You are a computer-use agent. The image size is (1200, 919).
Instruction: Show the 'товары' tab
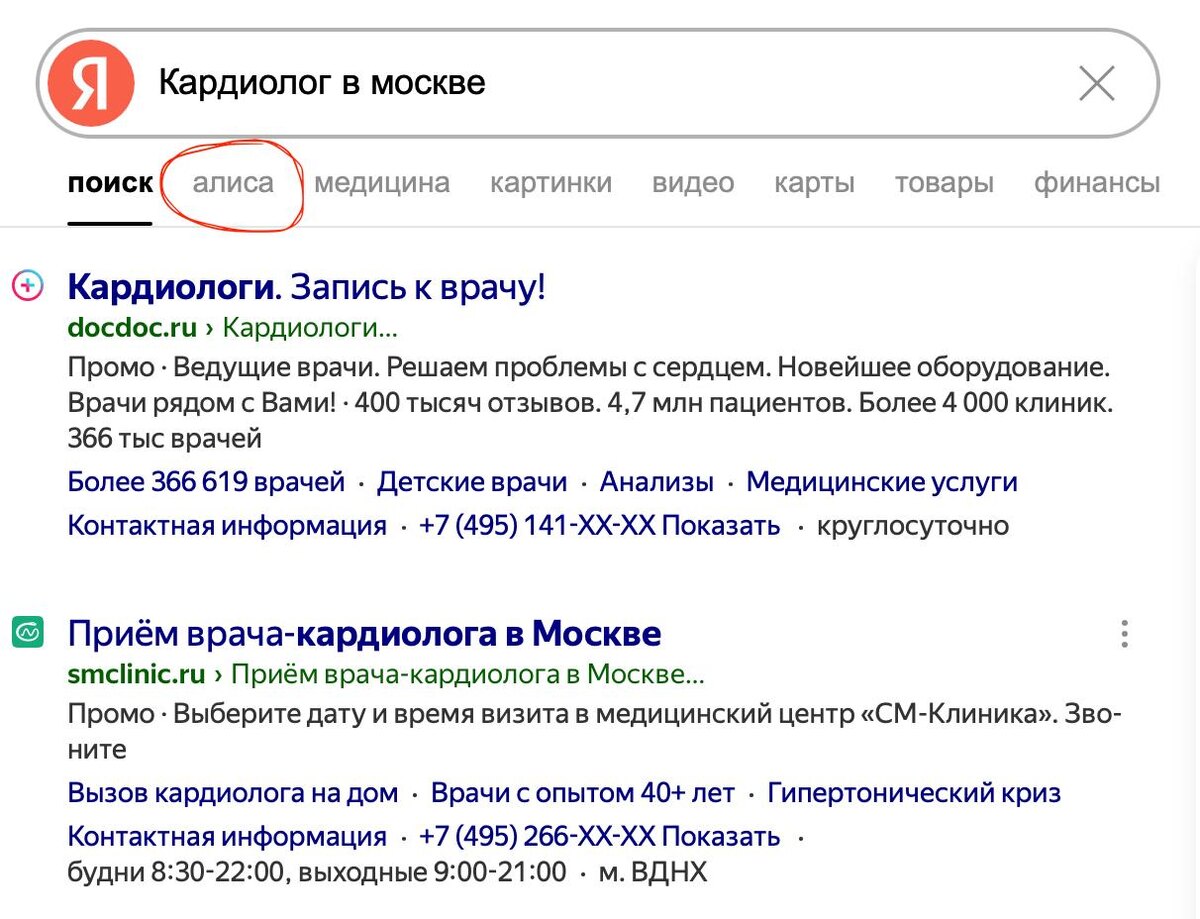coord(944,183)
